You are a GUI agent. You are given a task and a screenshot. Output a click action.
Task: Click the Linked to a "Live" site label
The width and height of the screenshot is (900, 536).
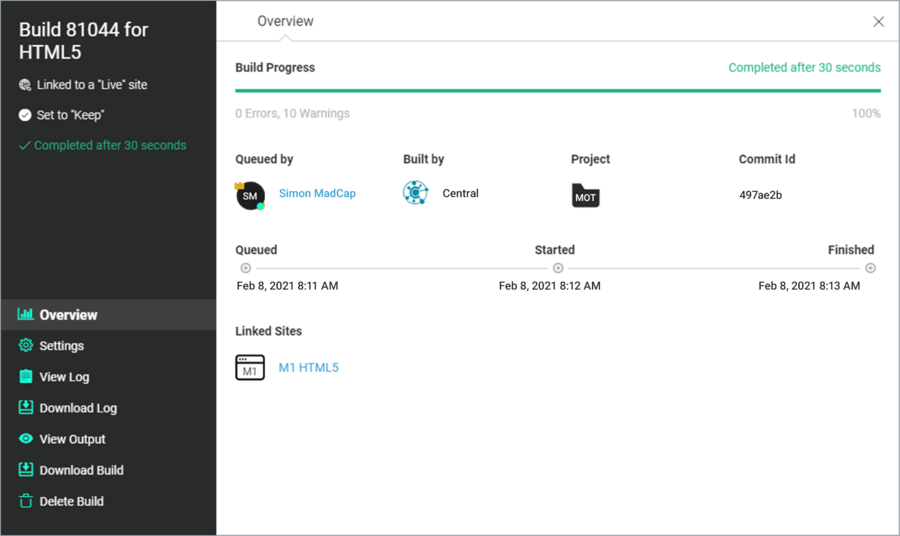92,85
